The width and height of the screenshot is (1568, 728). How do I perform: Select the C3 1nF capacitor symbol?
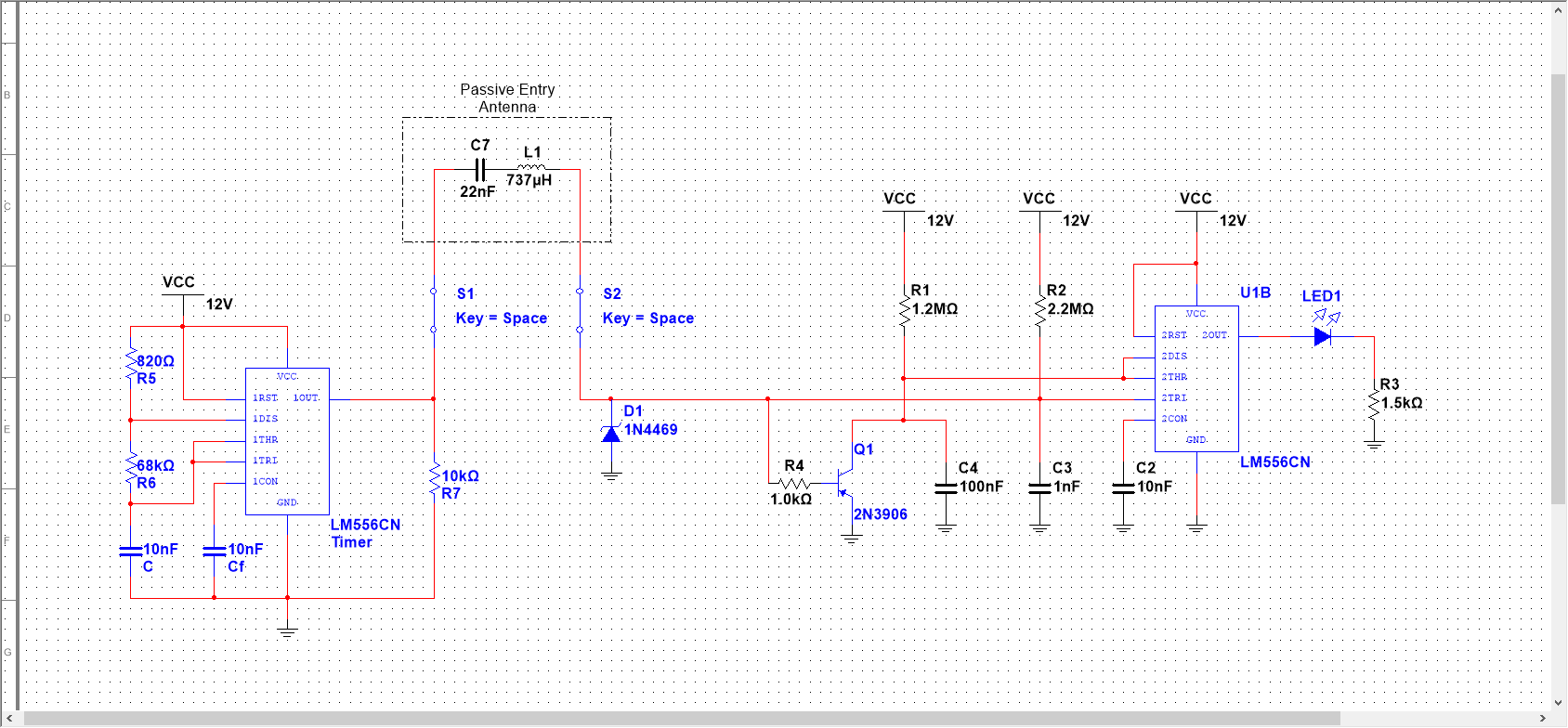pos(1039,487)
